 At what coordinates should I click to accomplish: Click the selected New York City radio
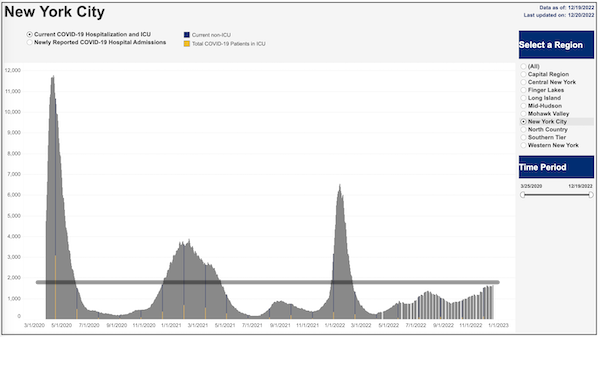(x=523, y=122)
